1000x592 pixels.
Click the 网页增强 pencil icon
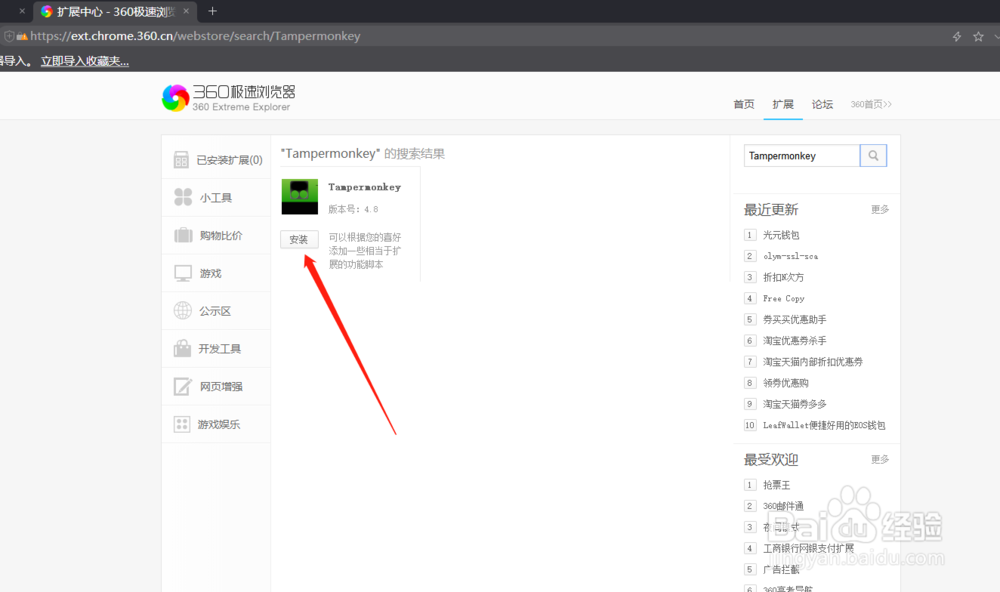coord(182,386)
